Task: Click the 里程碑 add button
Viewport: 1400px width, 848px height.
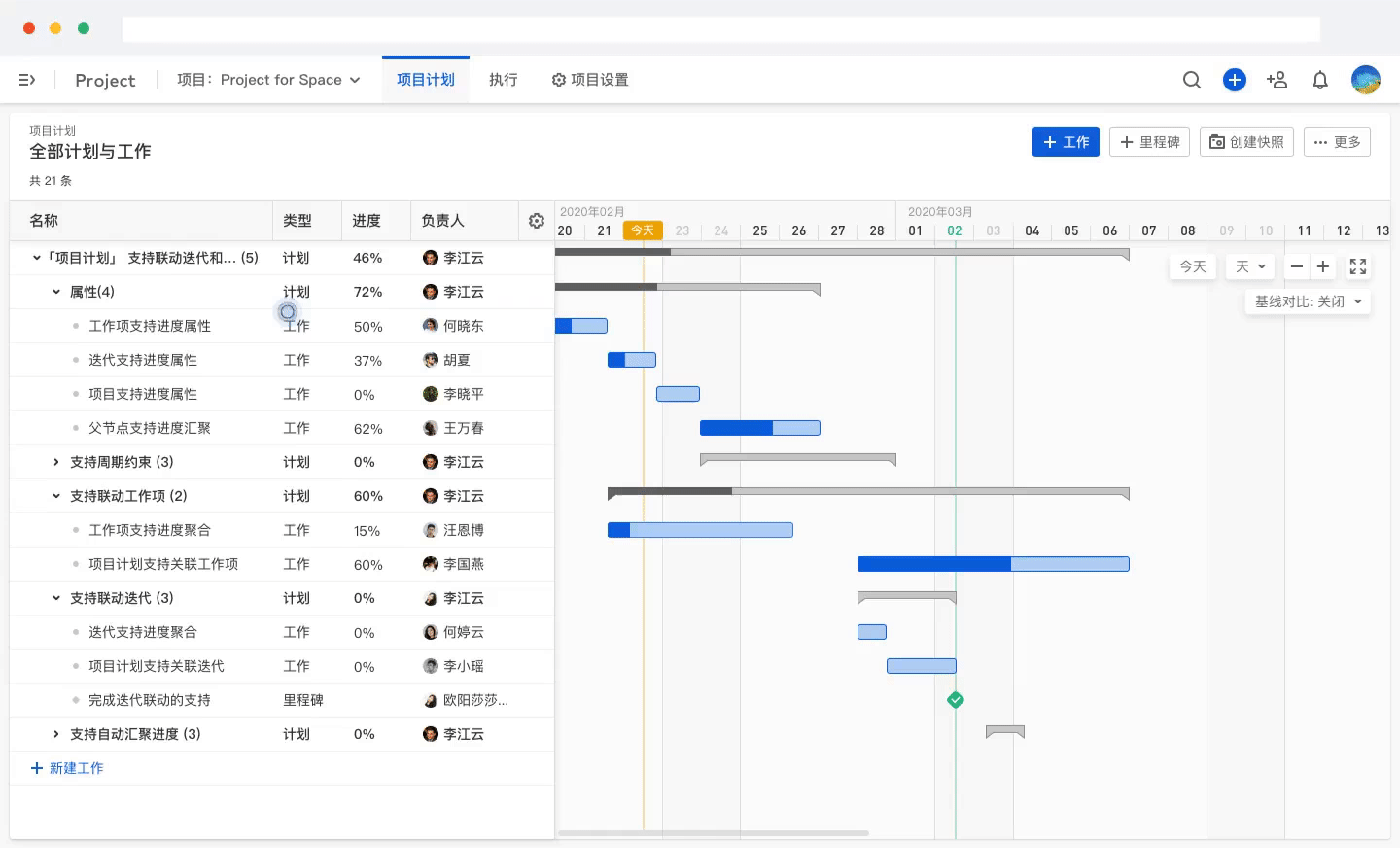Action: click(1149, 142)
